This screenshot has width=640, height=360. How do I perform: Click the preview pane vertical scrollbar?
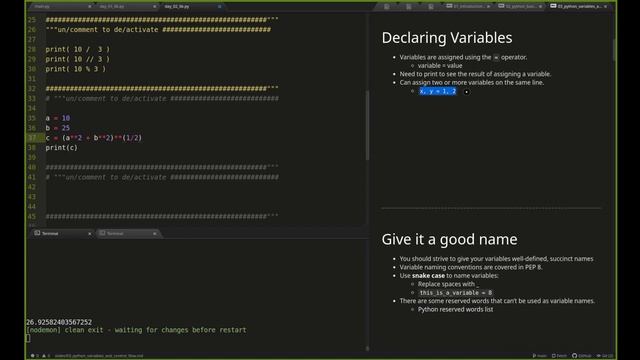pos(614,50)
